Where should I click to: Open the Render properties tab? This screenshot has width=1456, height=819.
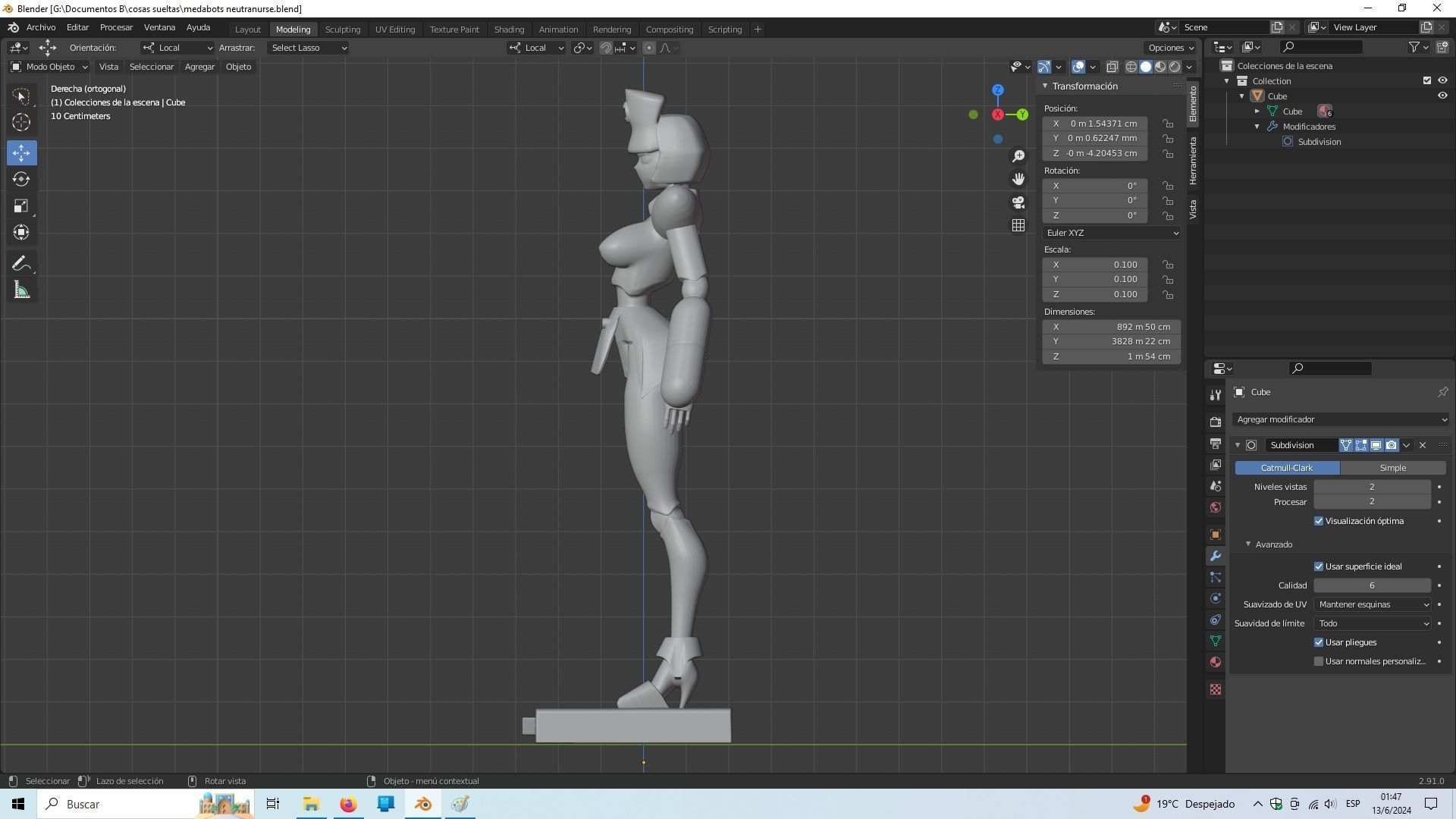(1216, 422)
